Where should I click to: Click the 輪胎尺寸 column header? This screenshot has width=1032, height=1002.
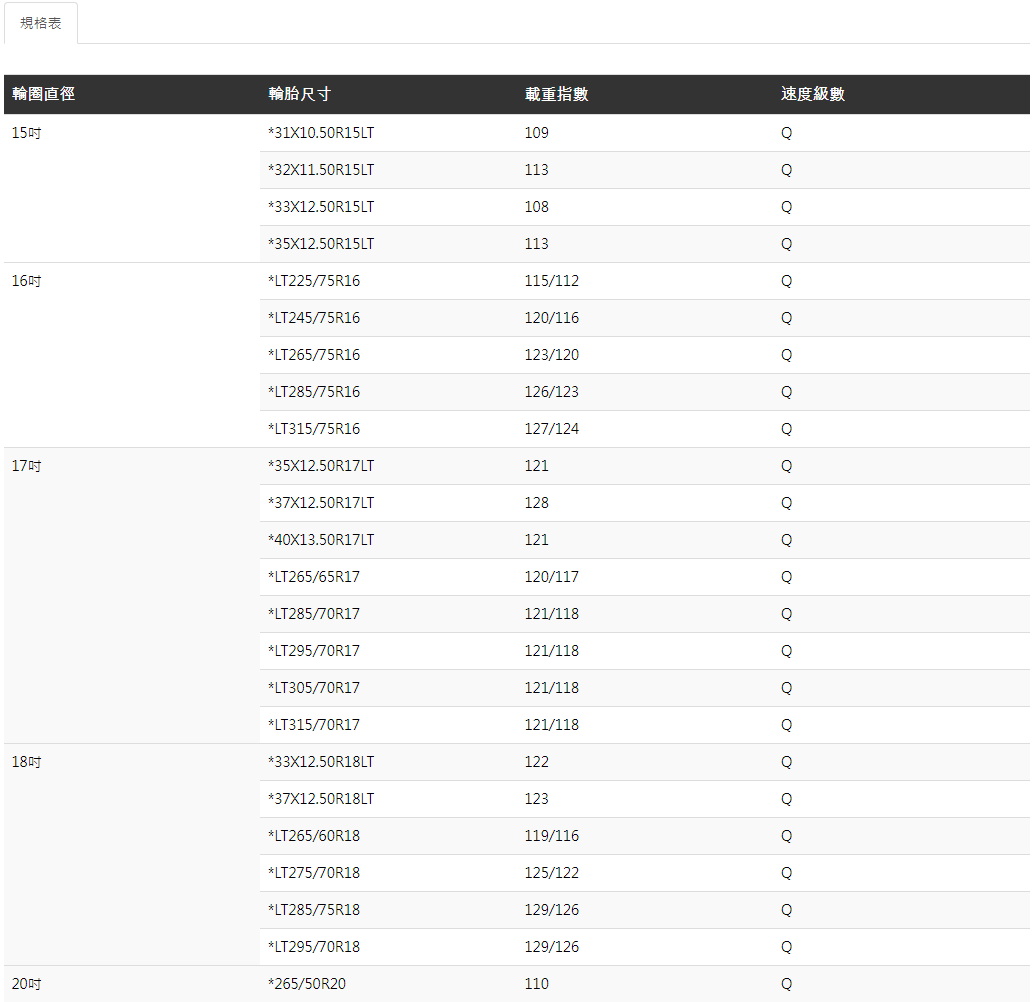coord(299,94)
